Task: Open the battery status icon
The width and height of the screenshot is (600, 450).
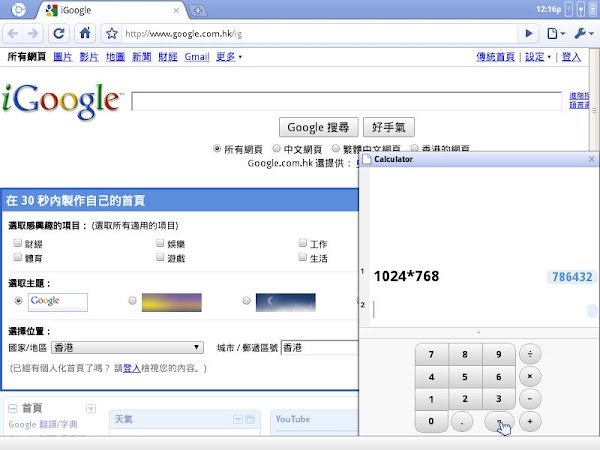Action: click(581, 9)
